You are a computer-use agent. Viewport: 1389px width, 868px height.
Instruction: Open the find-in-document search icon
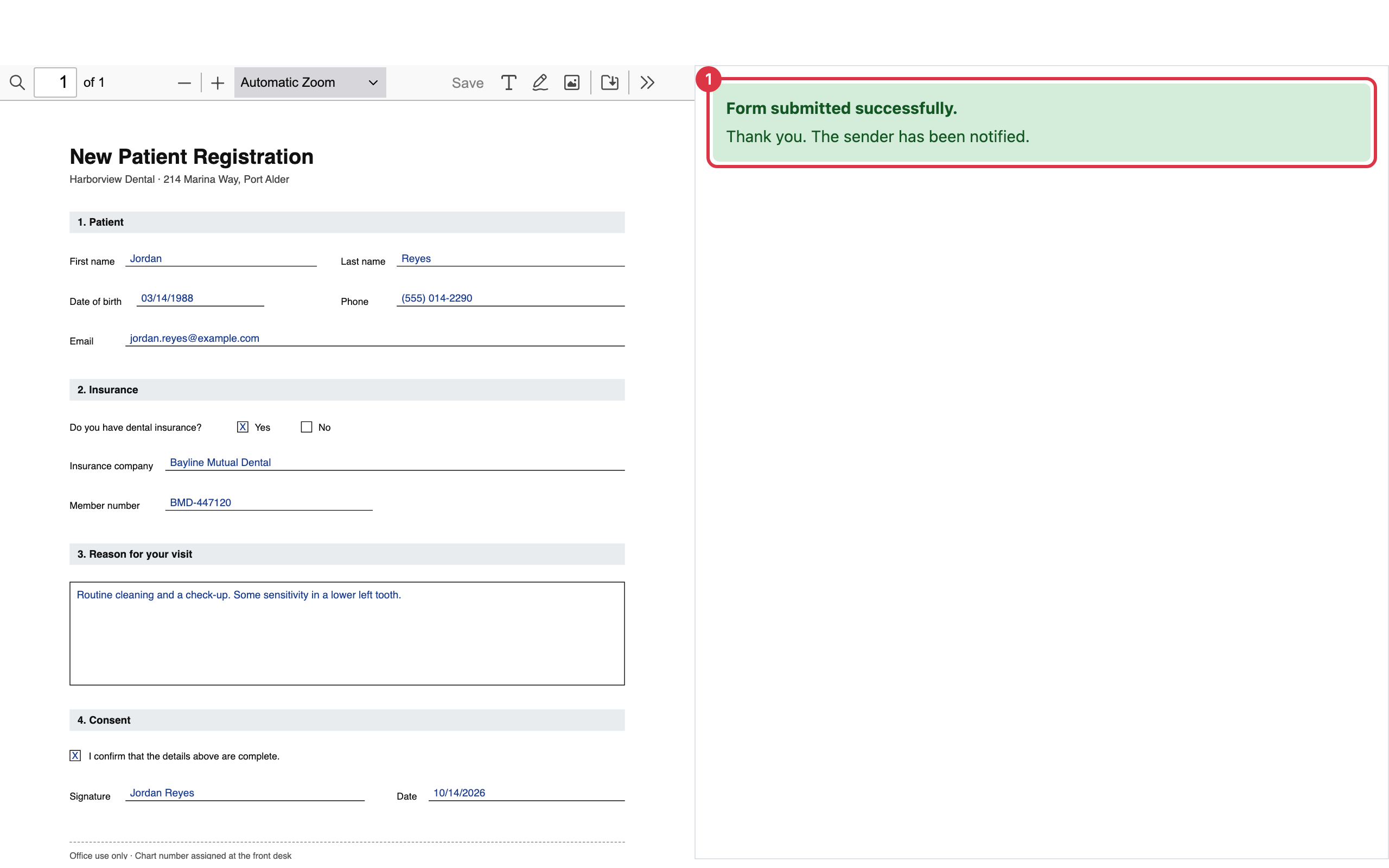click(17, 82)
